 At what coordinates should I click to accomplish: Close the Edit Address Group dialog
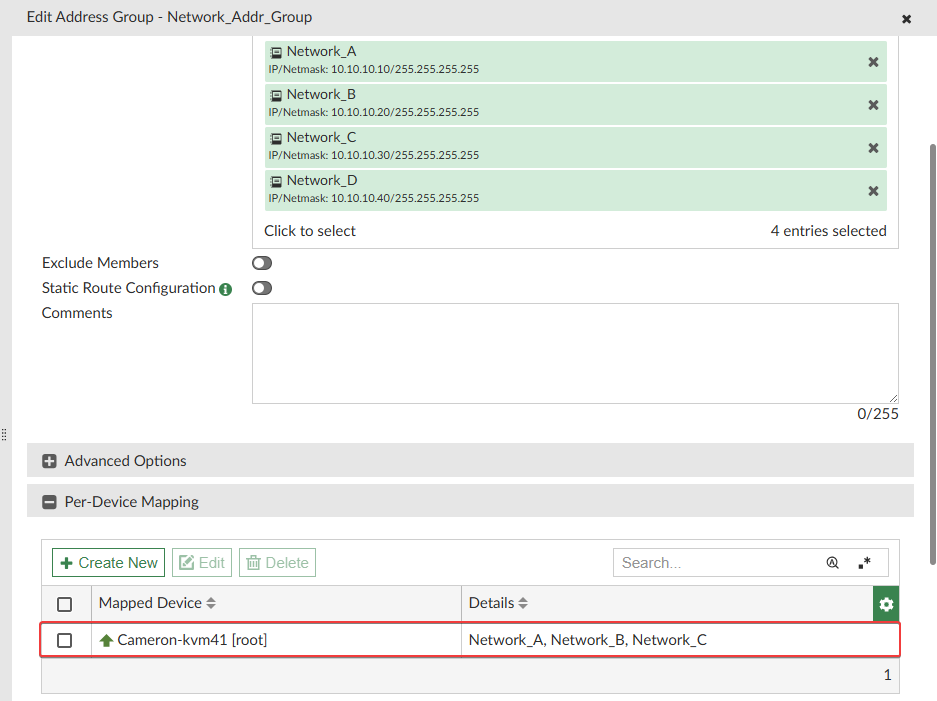point(906,19)
